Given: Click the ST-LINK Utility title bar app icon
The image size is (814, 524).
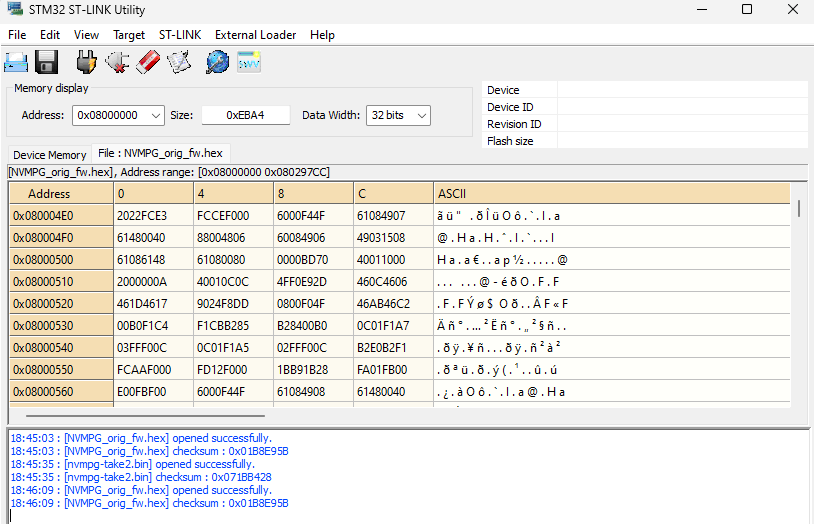Looking at the screenshot, I should point(15,9).
